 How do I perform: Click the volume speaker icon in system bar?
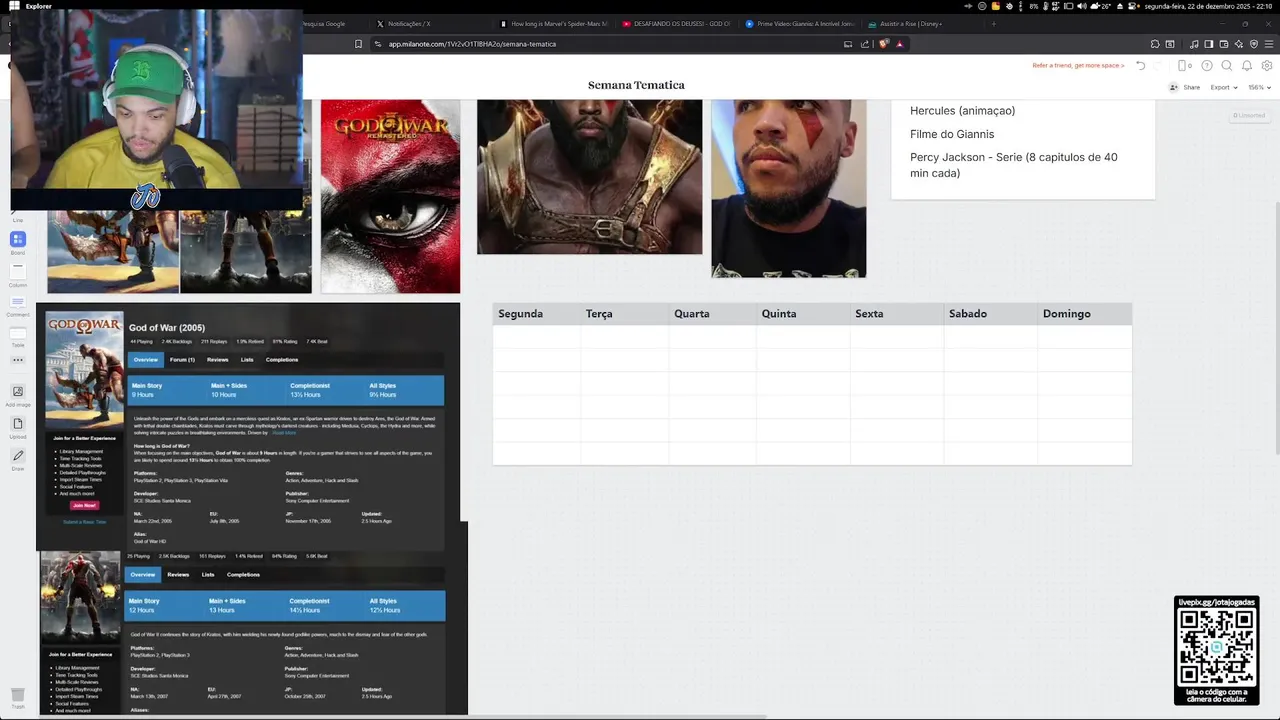1082,6
